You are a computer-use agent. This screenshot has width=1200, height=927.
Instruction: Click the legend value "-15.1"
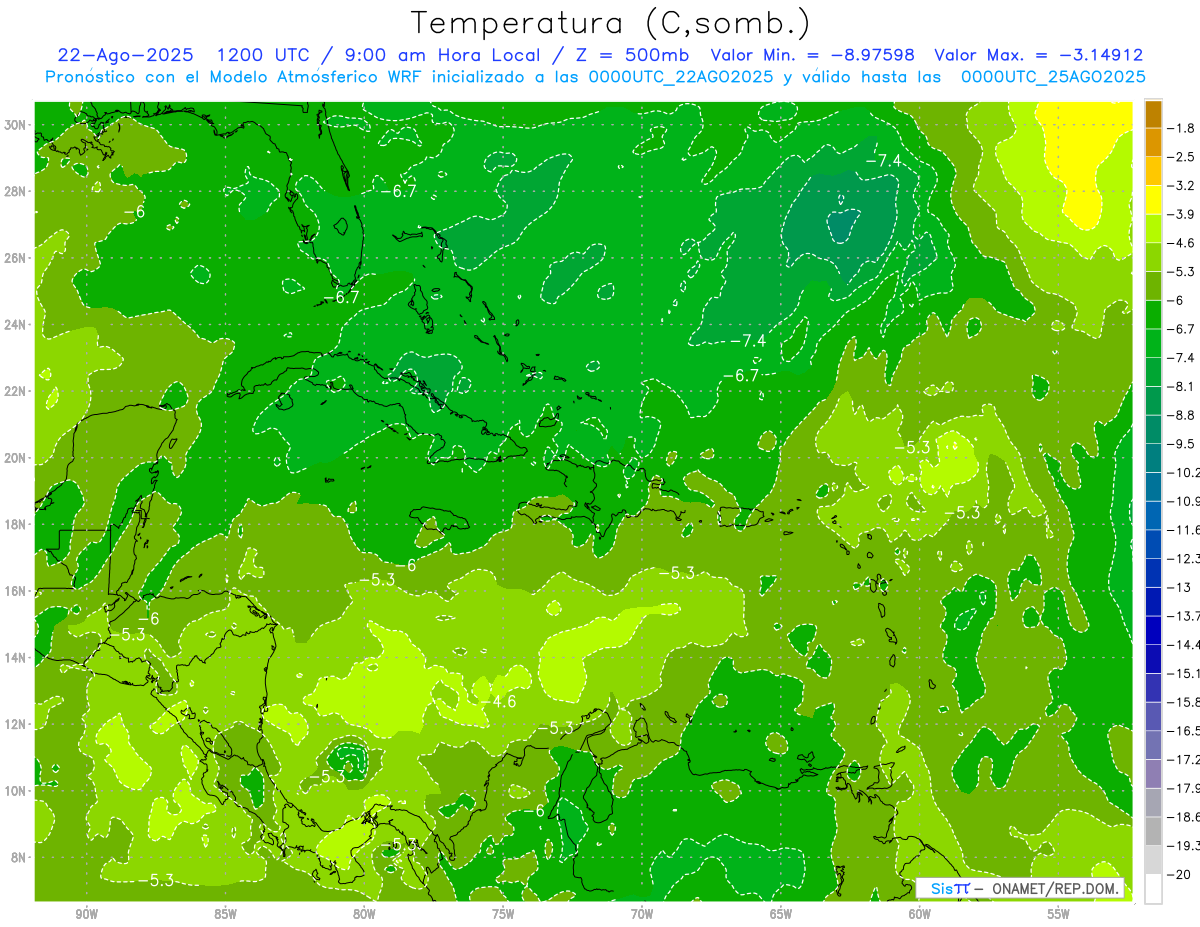[x=1184, y=673]
